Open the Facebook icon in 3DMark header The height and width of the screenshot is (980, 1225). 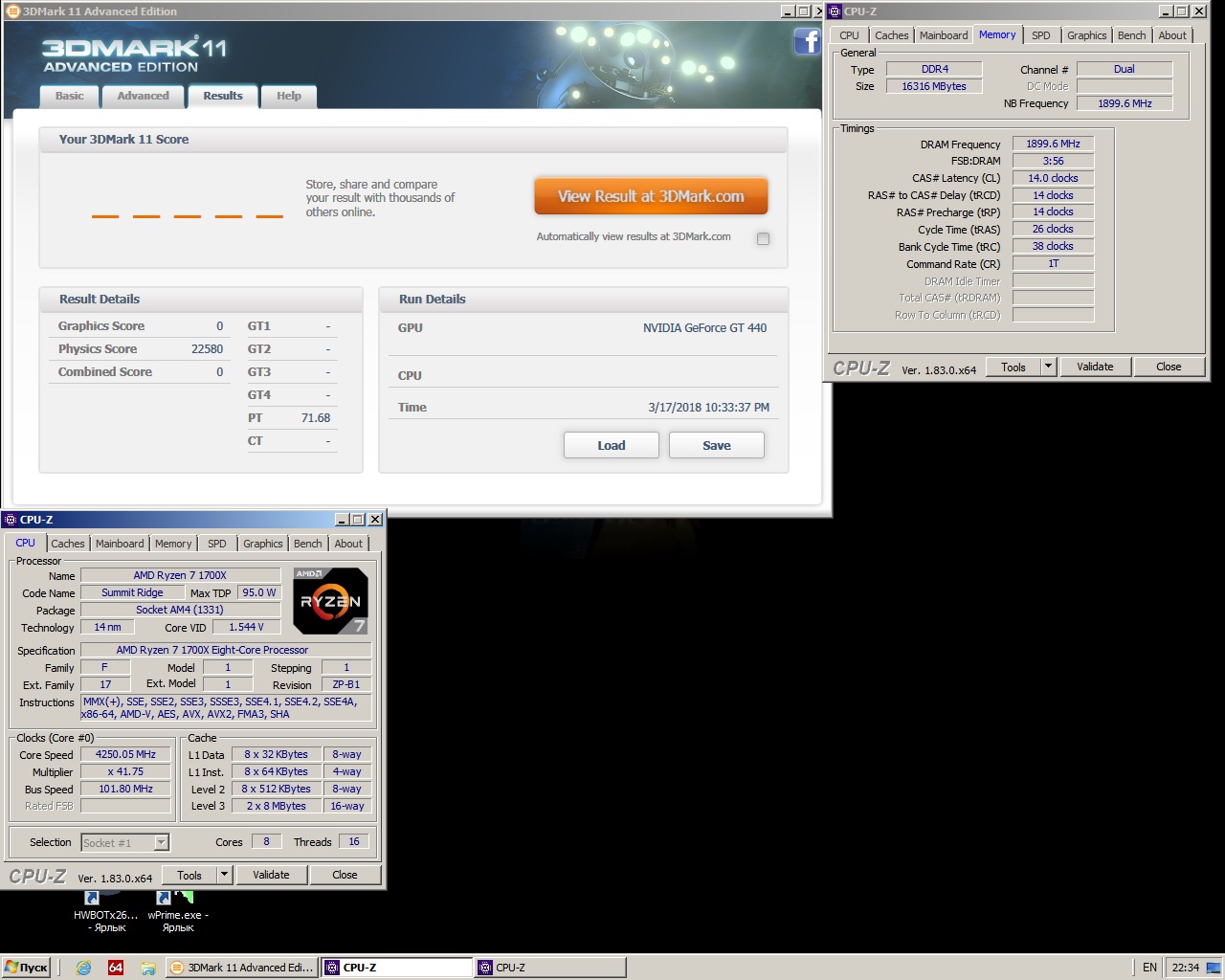click(x=807, y=41)
